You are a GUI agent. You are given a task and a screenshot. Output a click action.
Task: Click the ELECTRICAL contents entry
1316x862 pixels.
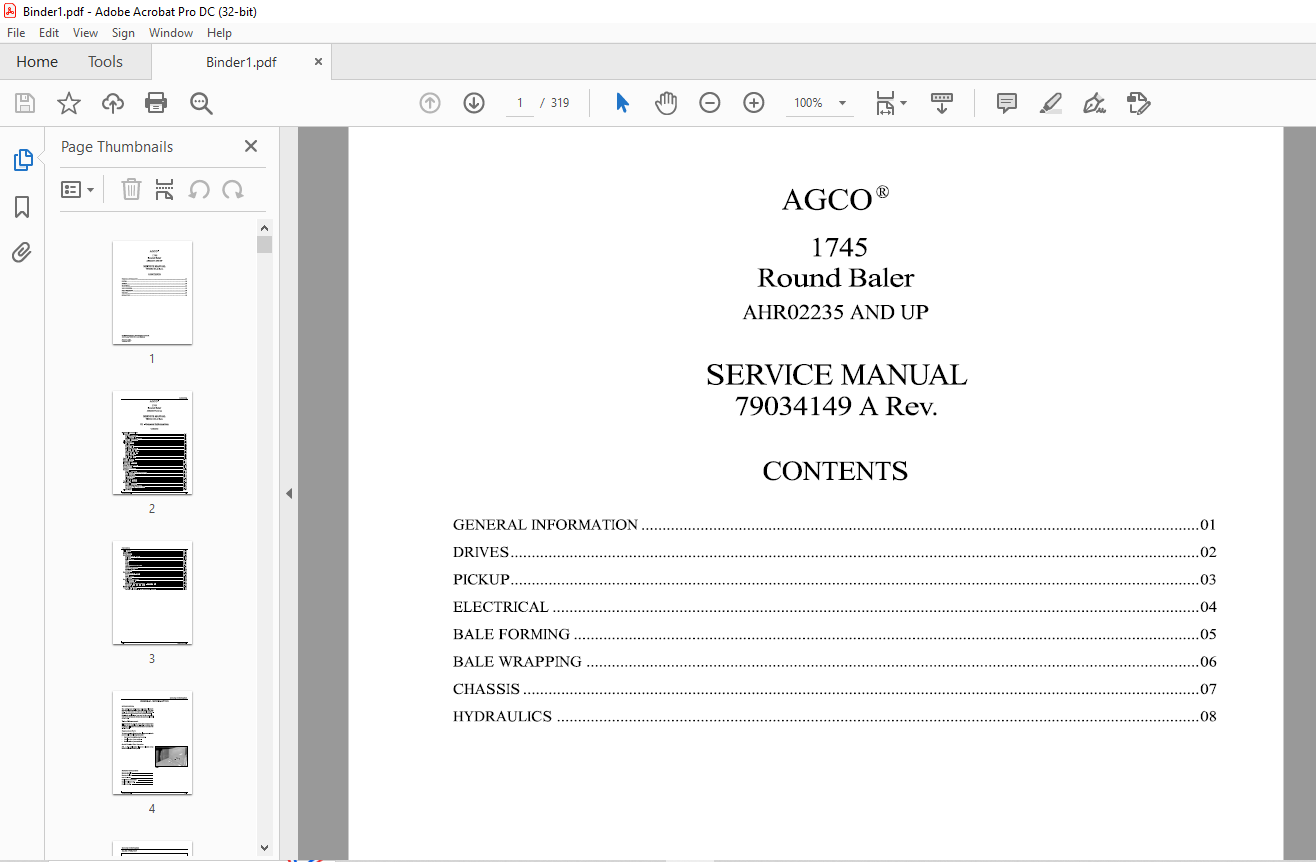(x=834, y=607)
